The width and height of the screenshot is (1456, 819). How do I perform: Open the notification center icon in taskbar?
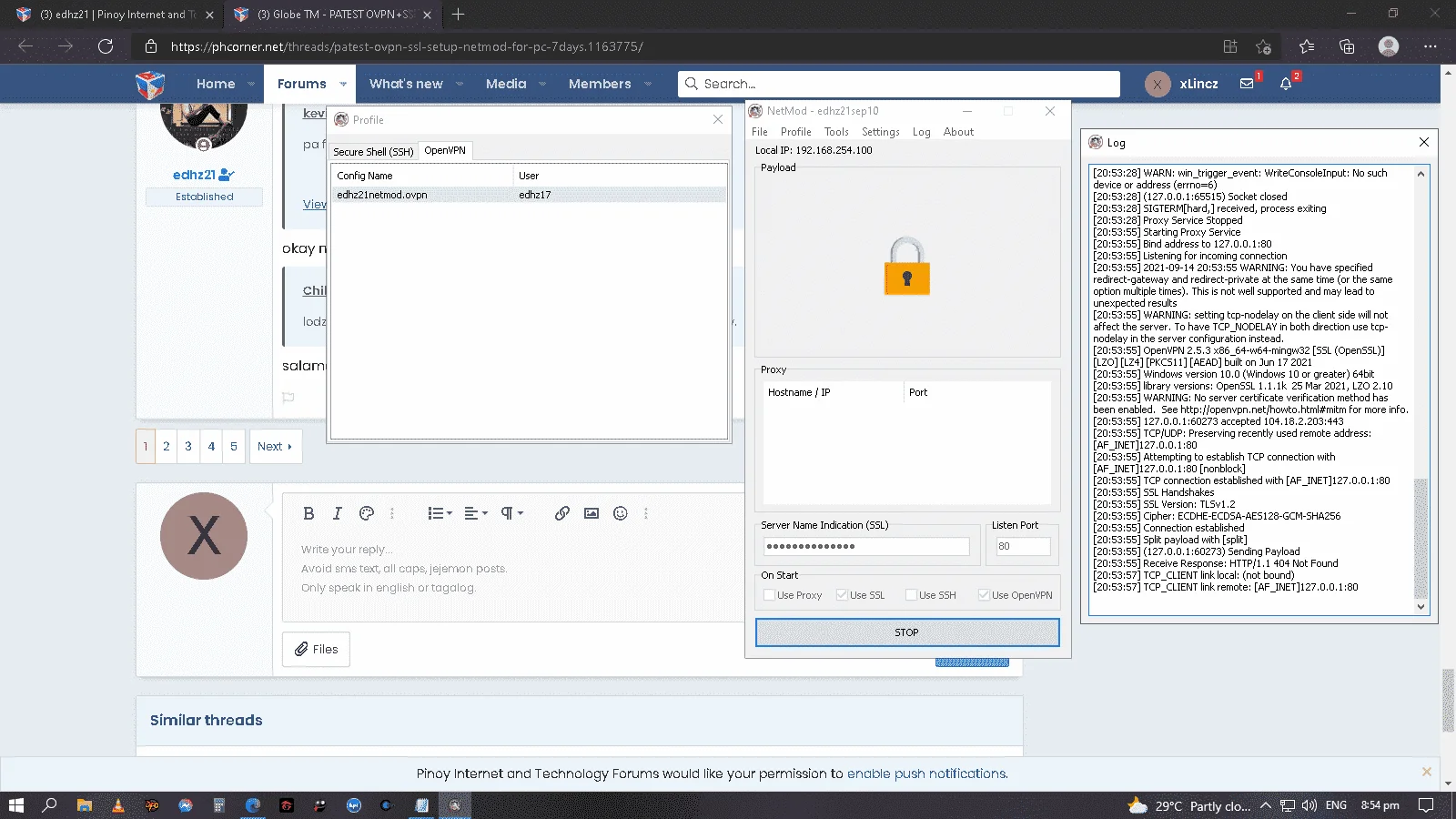tap(1426, 805)
